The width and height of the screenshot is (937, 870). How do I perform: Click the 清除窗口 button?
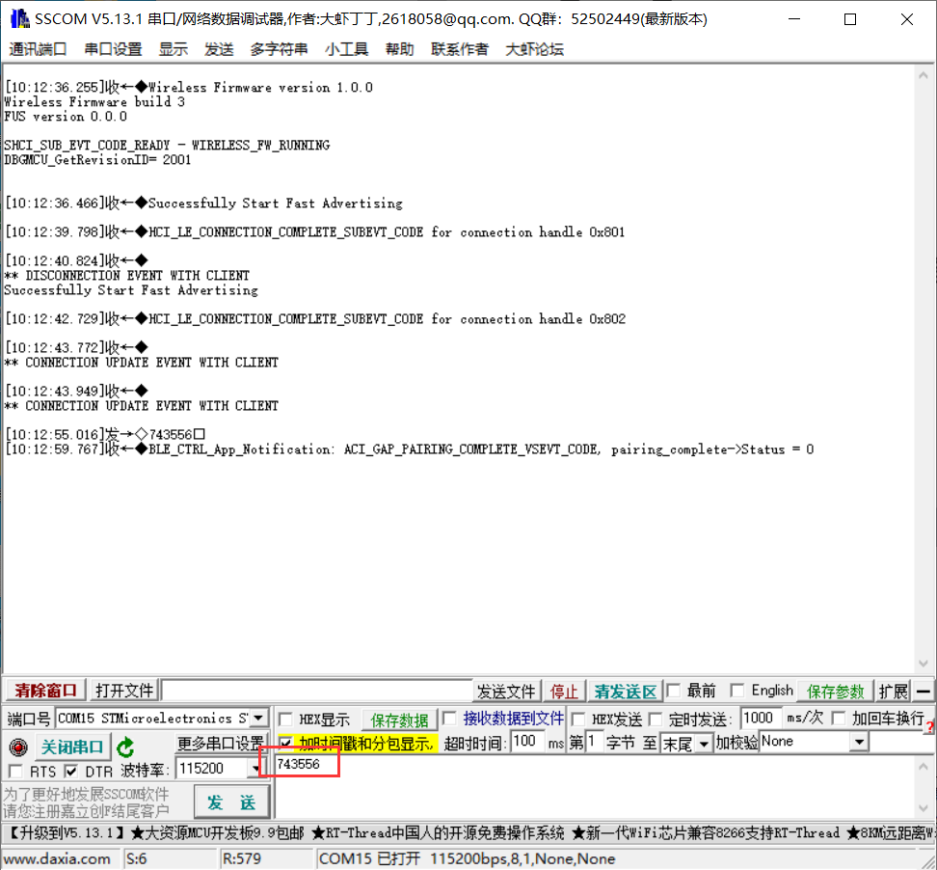[x=46, y=691]
